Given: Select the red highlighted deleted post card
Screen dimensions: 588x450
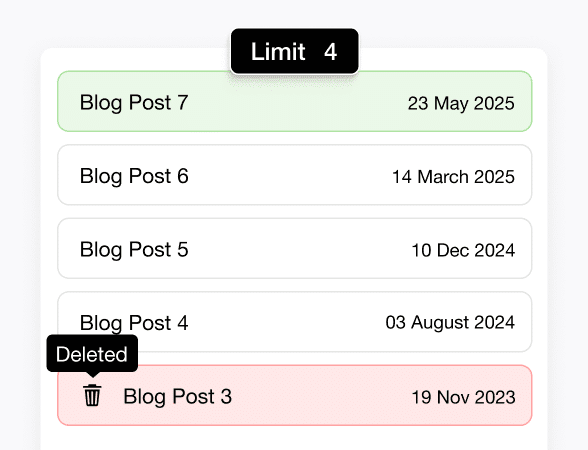Looking at the screenshot, I should coord(295,395).
